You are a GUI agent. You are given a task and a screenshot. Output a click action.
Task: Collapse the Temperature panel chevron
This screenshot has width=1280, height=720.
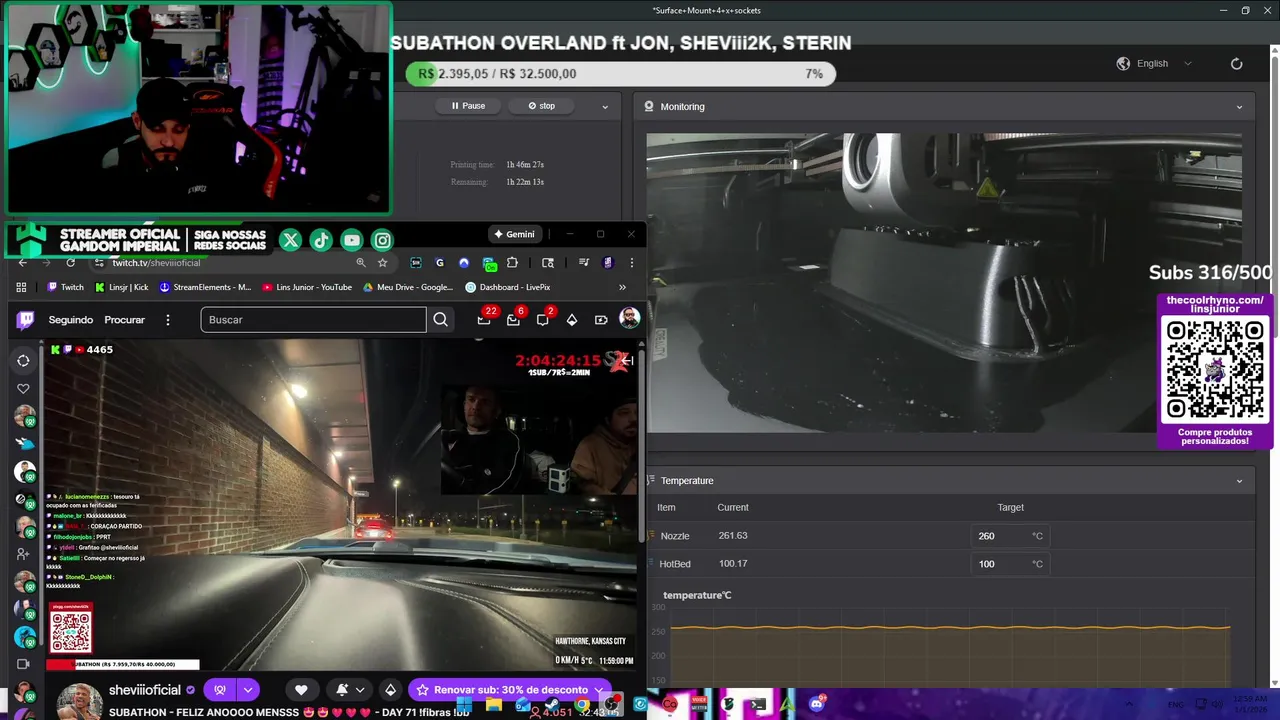pyautogui.click(x=1239, y=481)
